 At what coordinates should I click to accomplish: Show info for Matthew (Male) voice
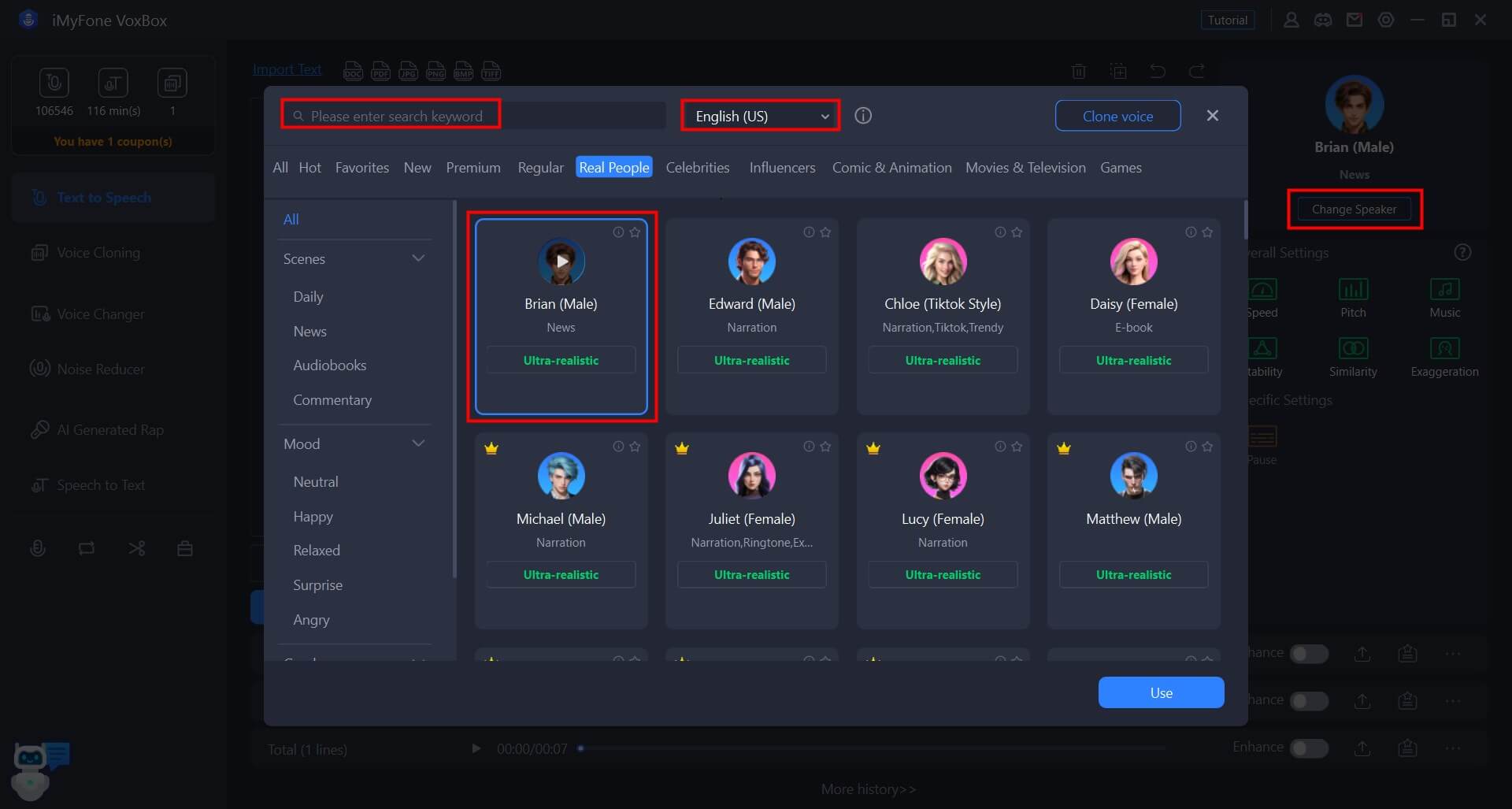coord(1191,447)
